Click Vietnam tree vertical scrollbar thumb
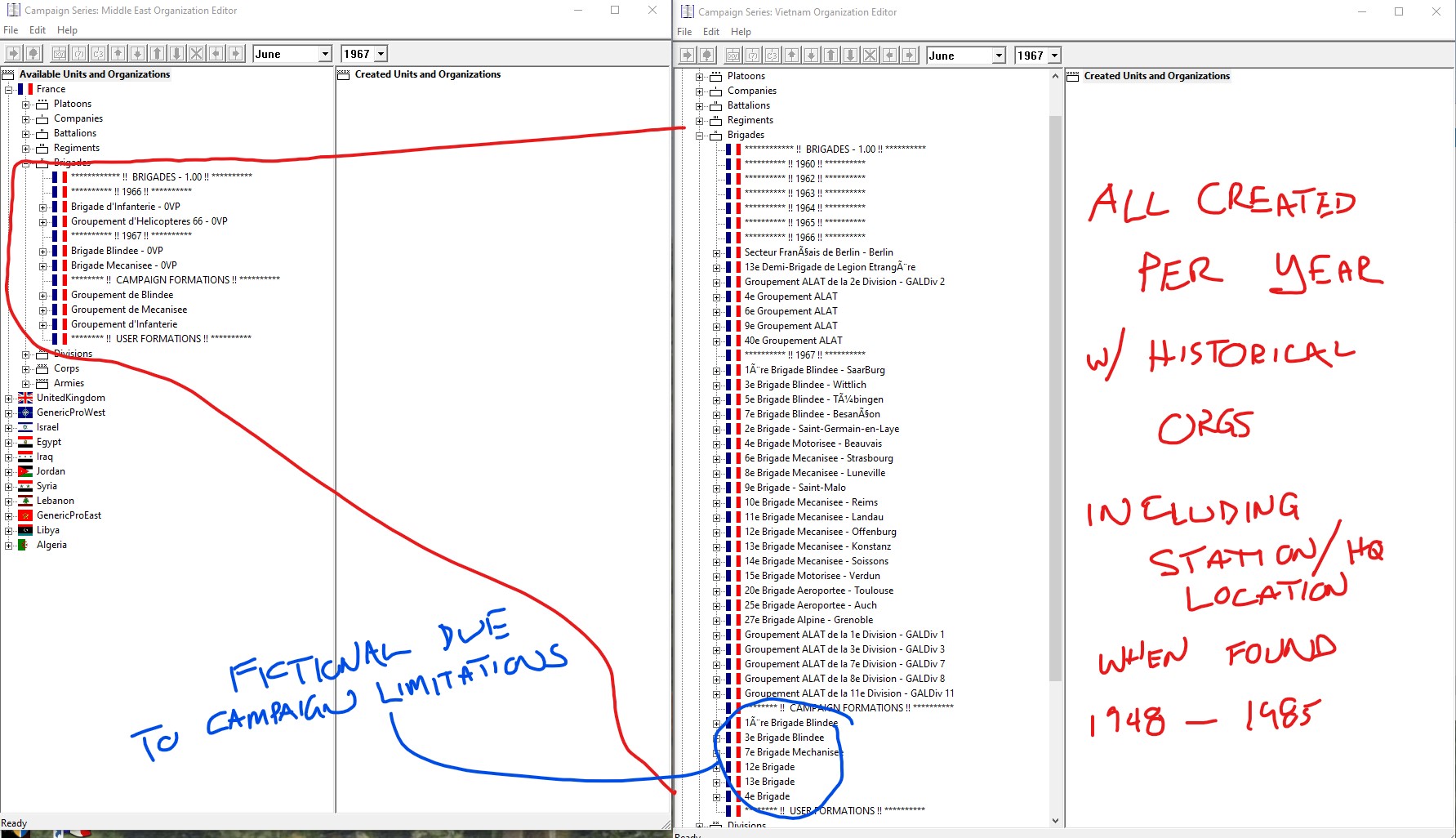1456x838 pixels. coord(1055,399)
